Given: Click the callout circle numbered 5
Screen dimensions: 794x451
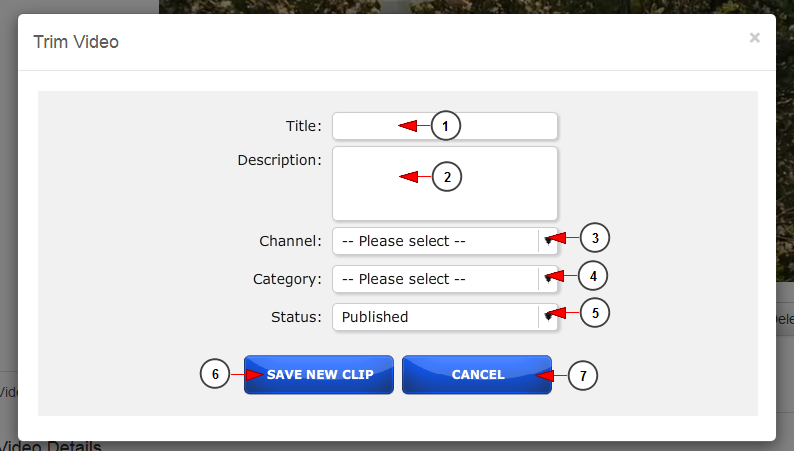Looking at the screenshot, I should (594, 313).
